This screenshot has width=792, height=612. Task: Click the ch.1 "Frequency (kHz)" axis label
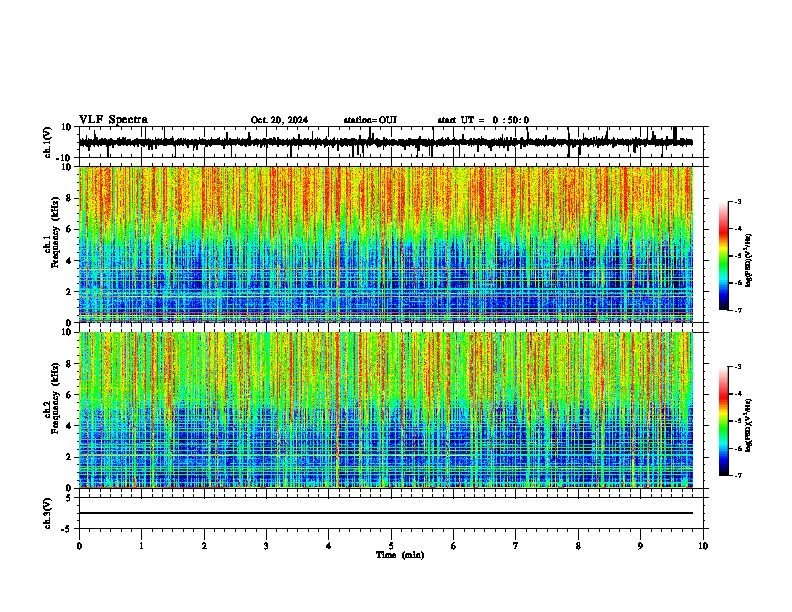(56, 232)
